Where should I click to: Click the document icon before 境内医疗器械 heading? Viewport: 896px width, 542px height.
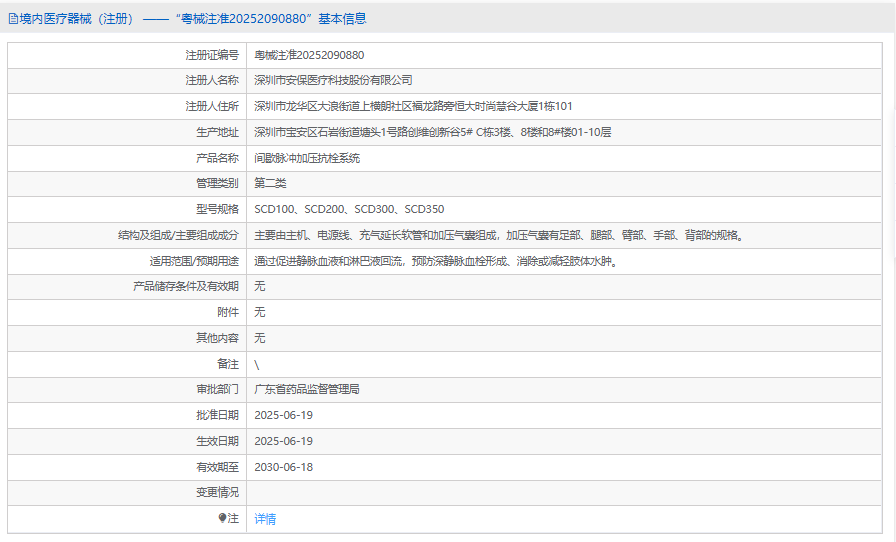(13, 19)
